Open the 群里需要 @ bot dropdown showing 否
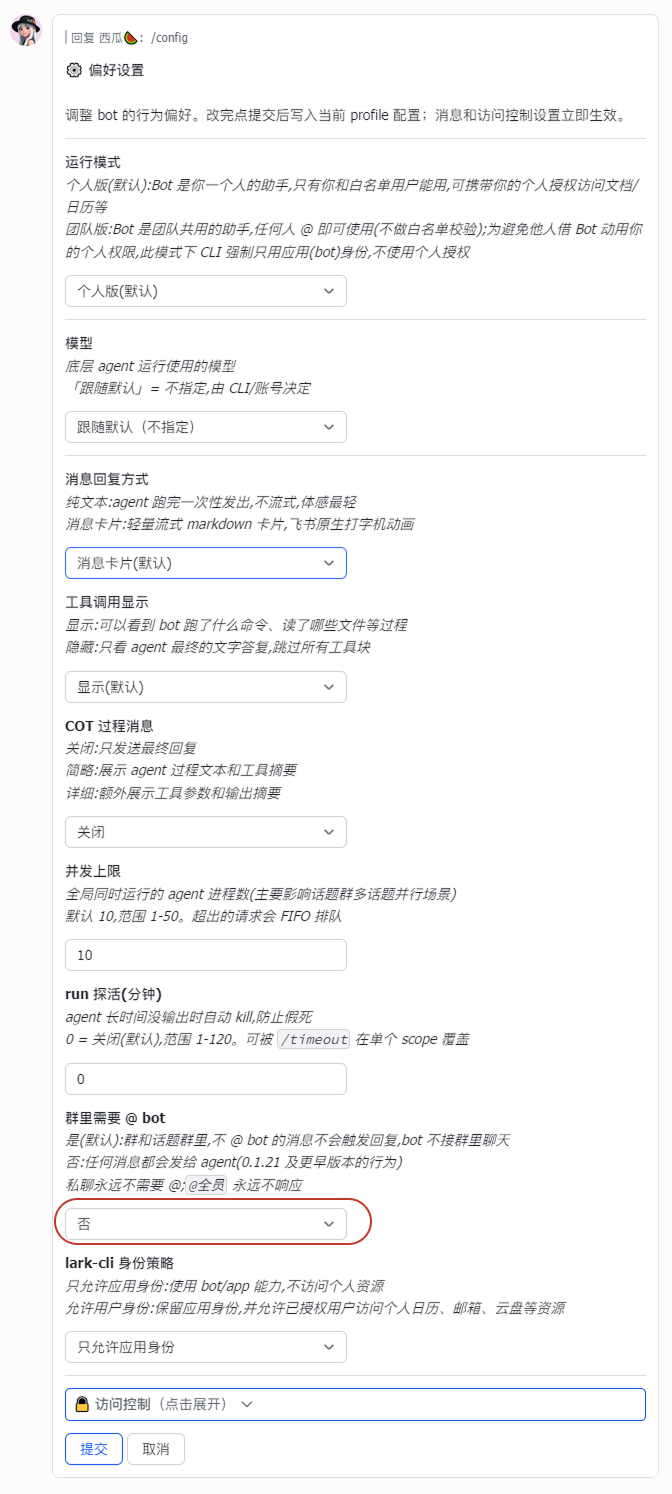Viewport: 672px width, 1494px height. pos(206,1224)
